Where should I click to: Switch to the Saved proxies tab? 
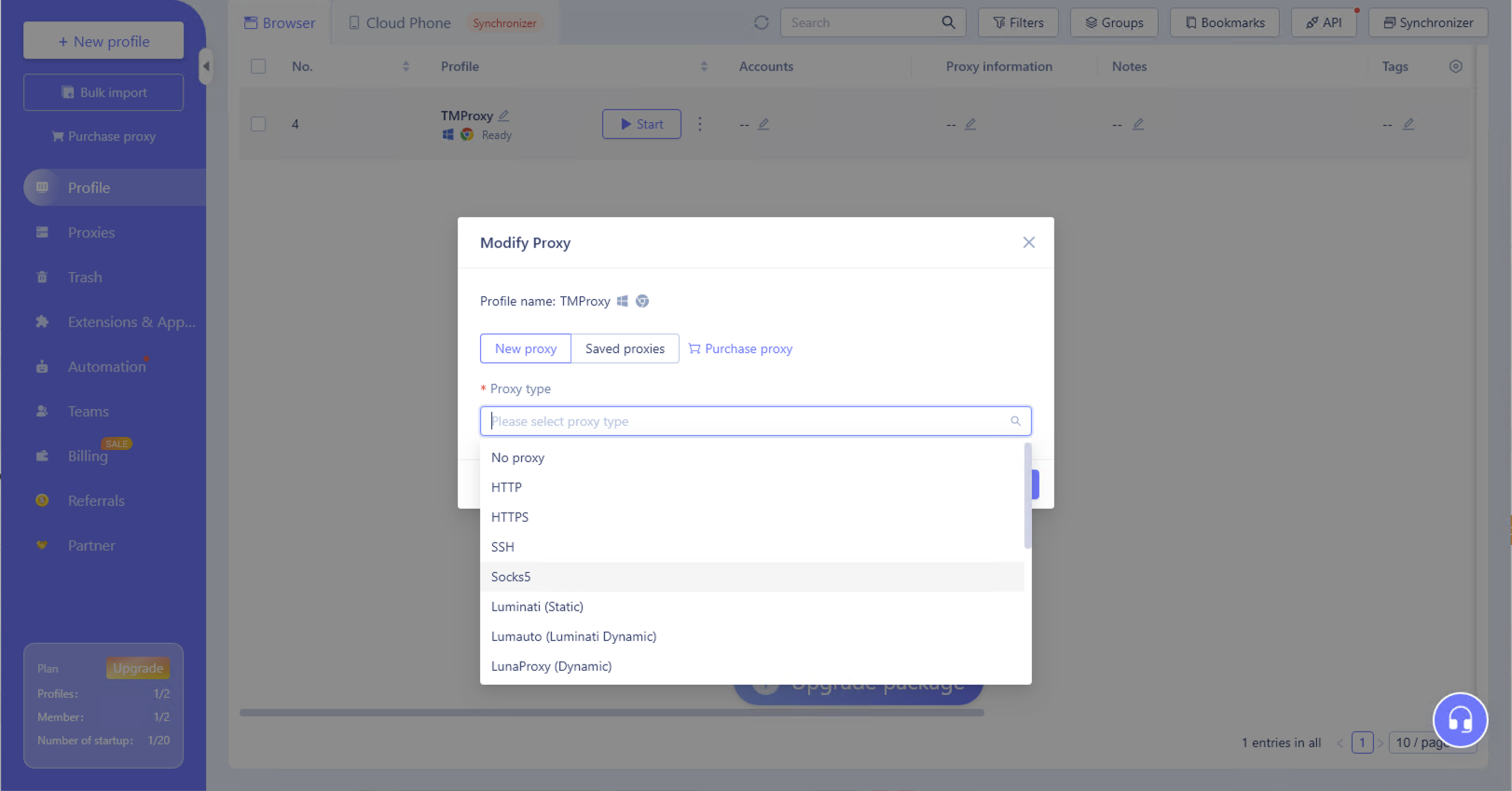[x=625, y=348]
